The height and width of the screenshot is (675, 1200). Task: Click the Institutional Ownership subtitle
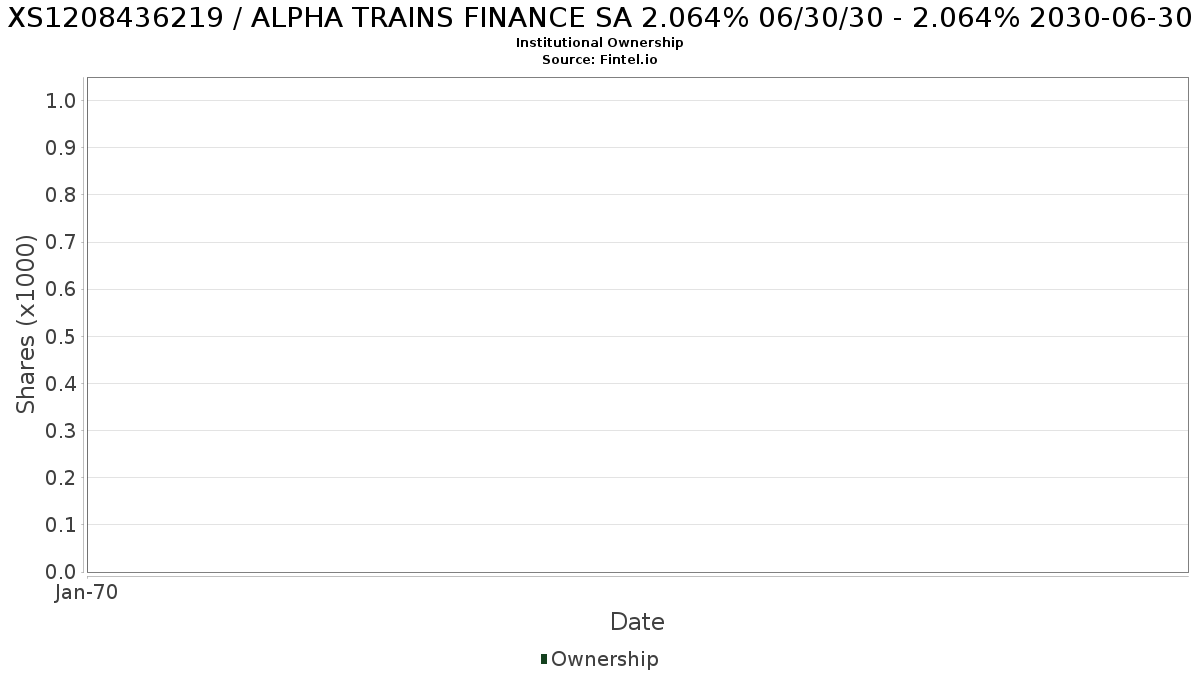tap(599, 43)
